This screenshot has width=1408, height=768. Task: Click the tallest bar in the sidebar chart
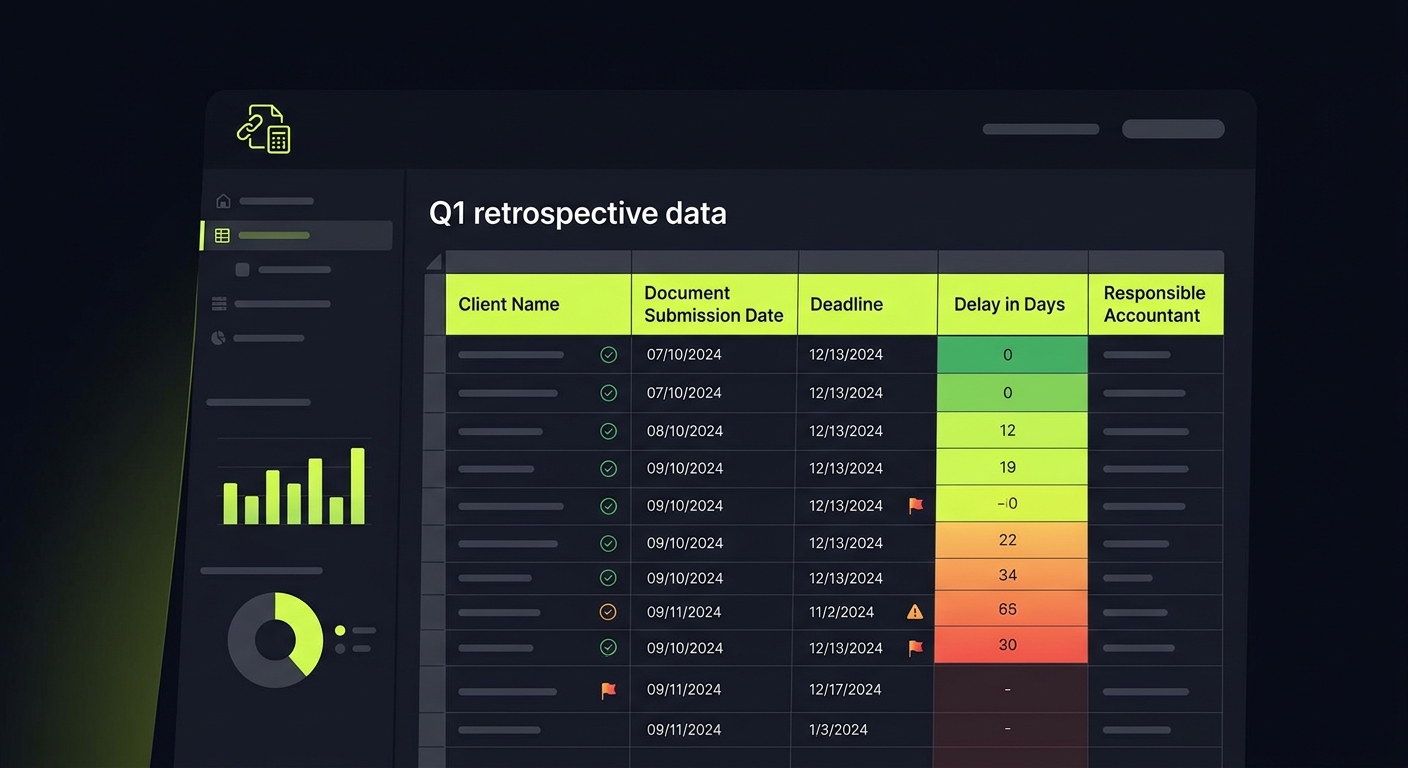coord(357,486)
